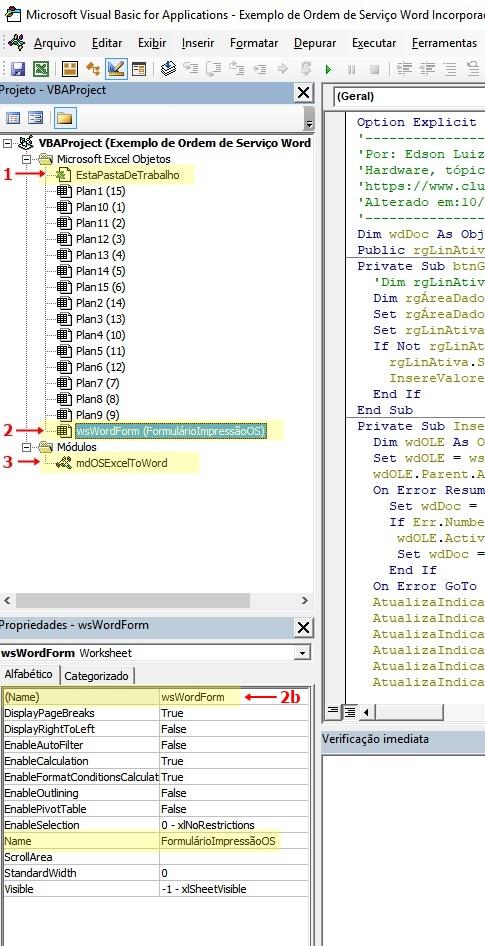Click the Outdent toolbar icon
This screenshot has width=485, height=946.
point(427,69)
